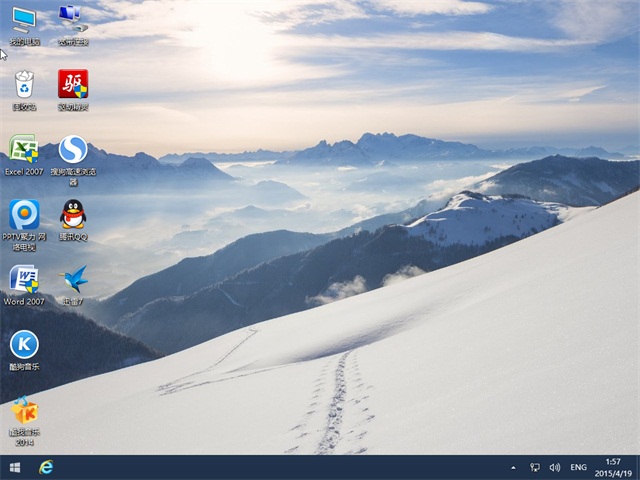Open the taskbar clock showing 1:57
This screenshot has height=480, width=640.
[613, 468]
